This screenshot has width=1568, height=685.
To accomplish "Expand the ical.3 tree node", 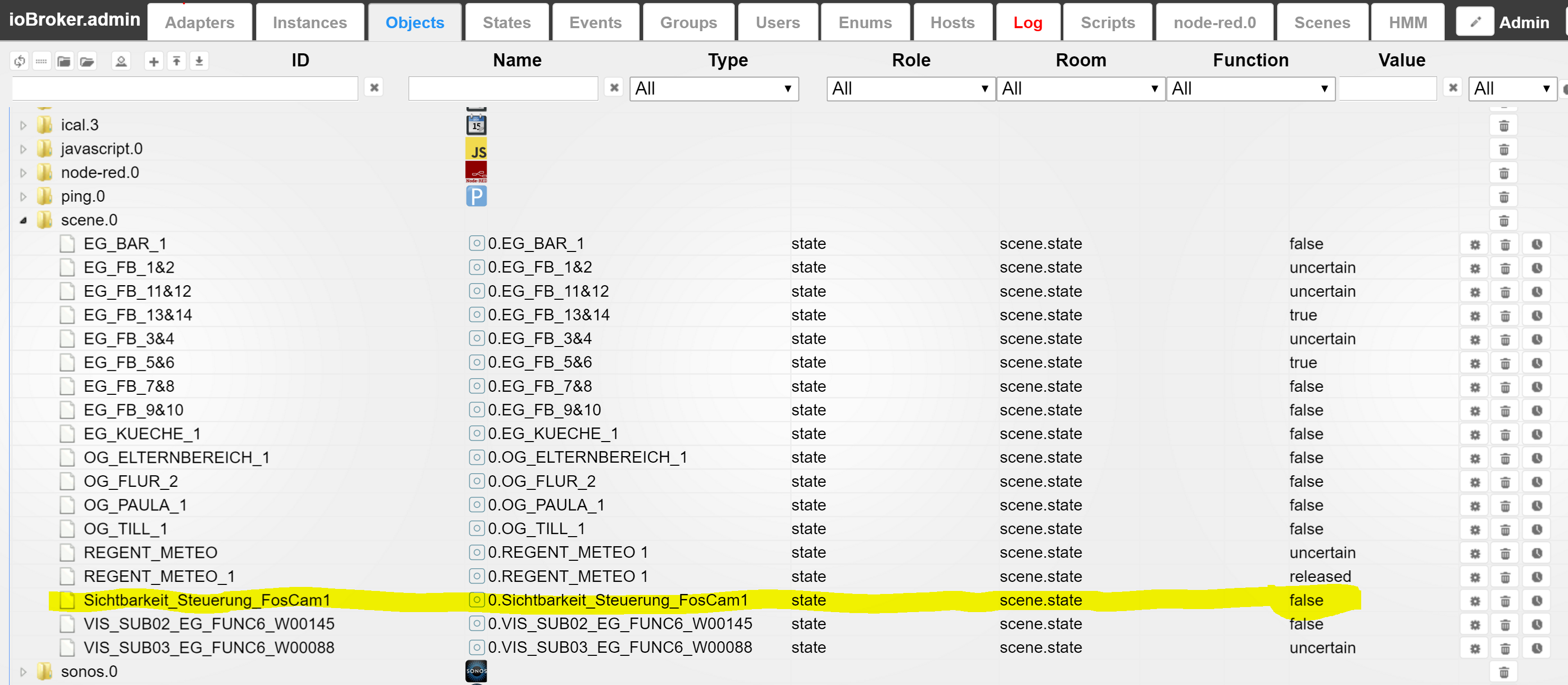I will click(23, 125).
